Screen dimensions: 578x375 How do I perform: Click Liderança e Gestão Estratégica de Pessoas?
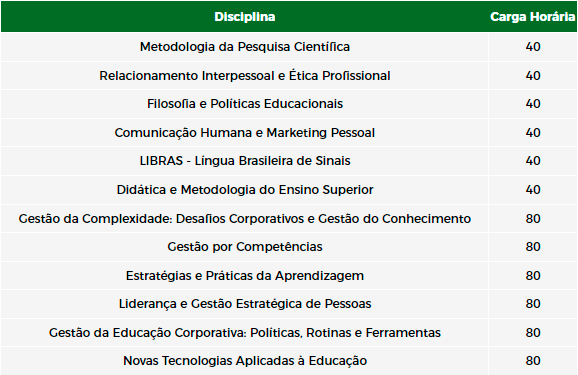(x=245, y=304)
